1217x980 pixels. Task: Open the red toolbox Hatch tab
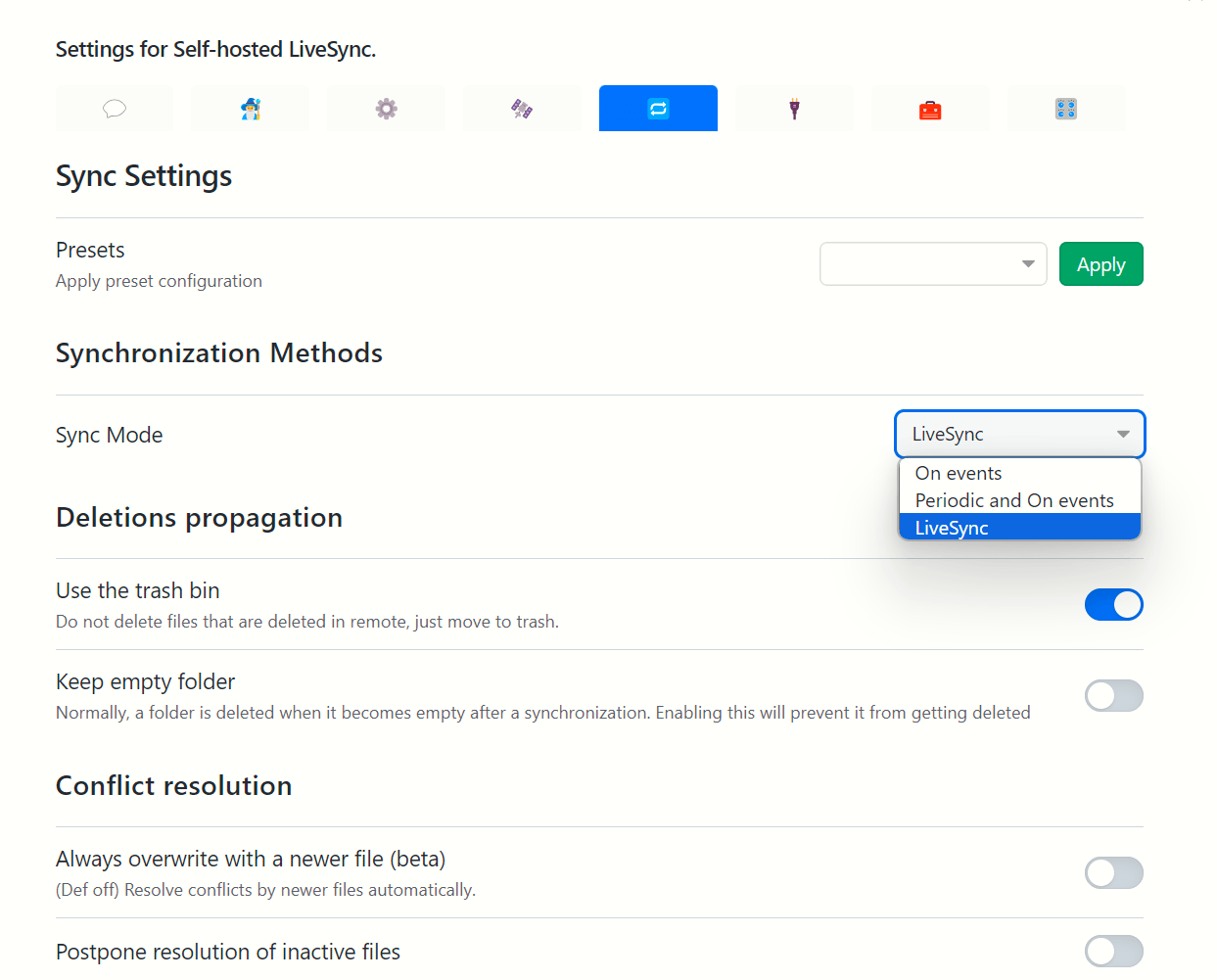coord(930,109)
